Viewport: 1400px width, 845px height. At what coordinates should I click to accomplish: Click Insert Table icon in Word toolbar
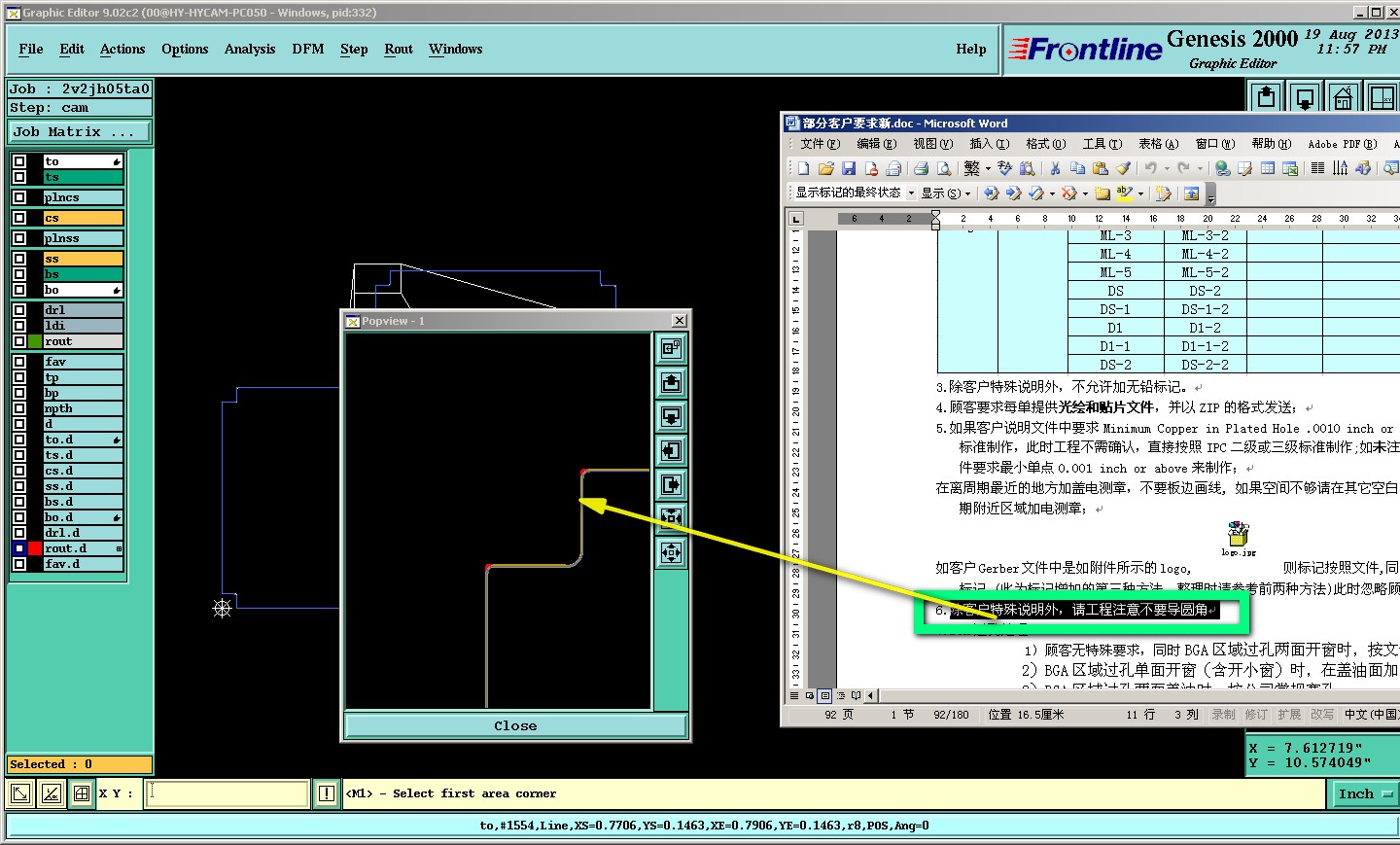click(1267, 168)
